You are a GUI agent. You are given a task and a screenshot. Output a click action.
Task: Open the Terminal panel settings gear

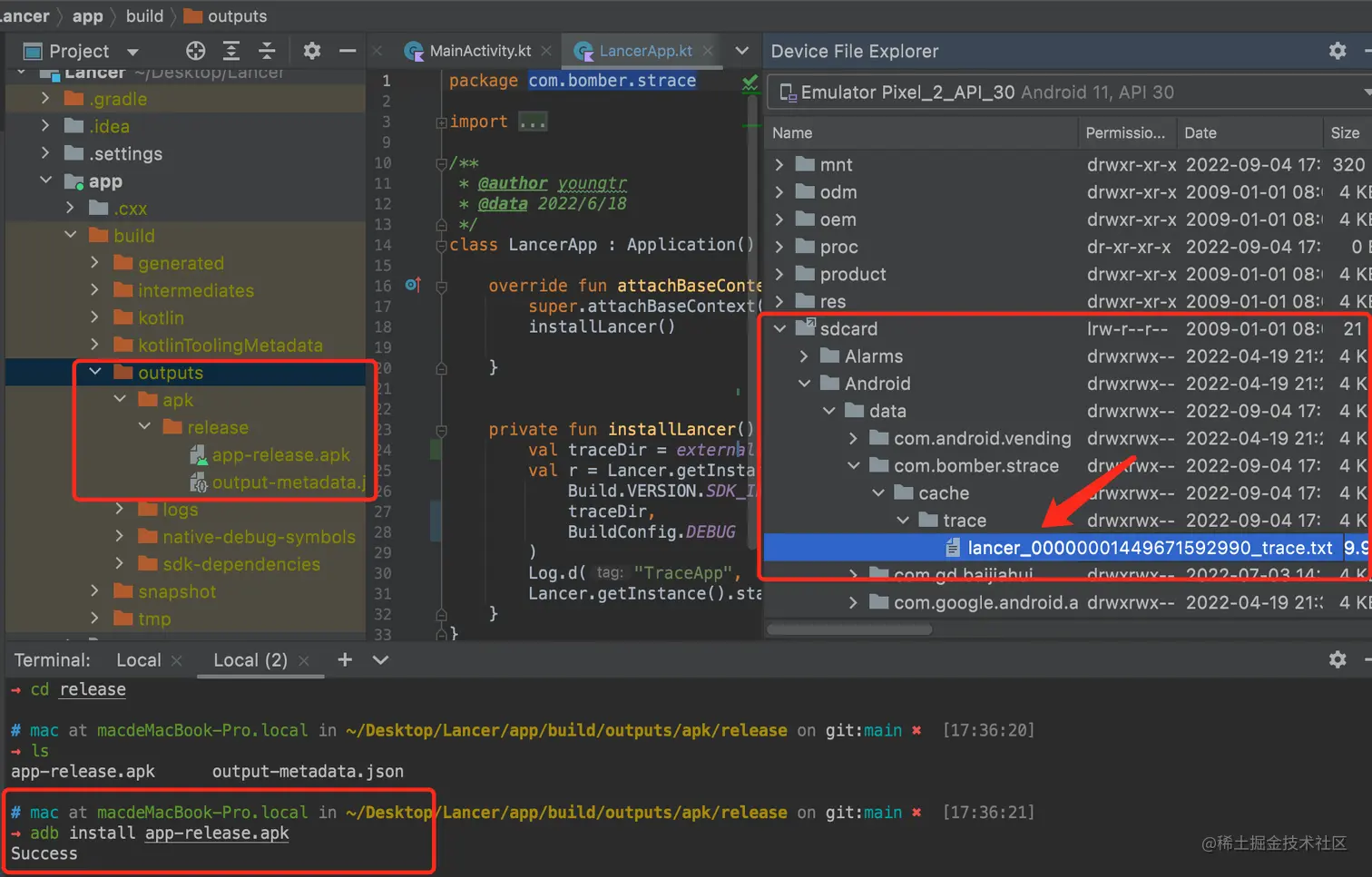point(1338,659)
